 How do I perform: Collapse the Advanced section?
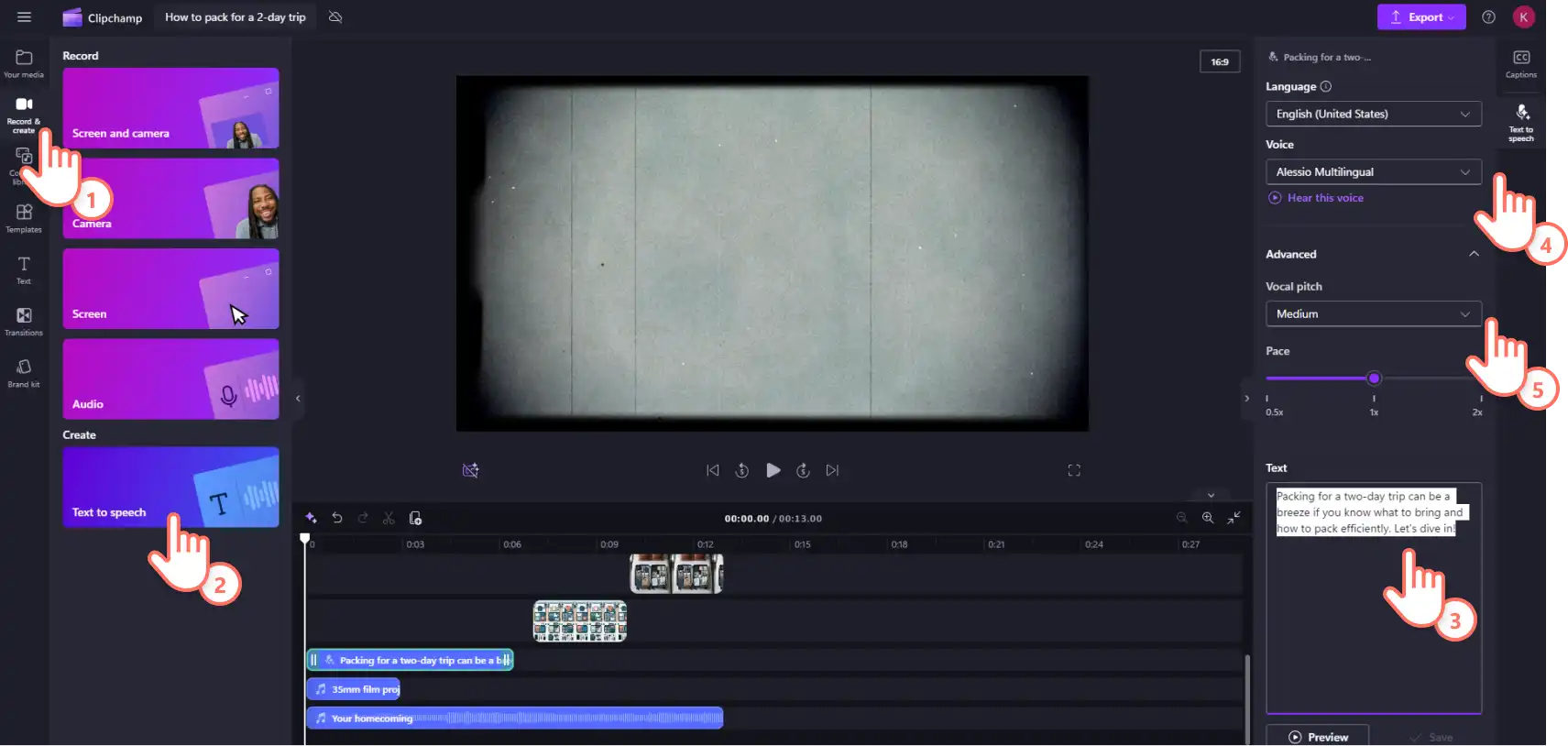[1474, 254]
